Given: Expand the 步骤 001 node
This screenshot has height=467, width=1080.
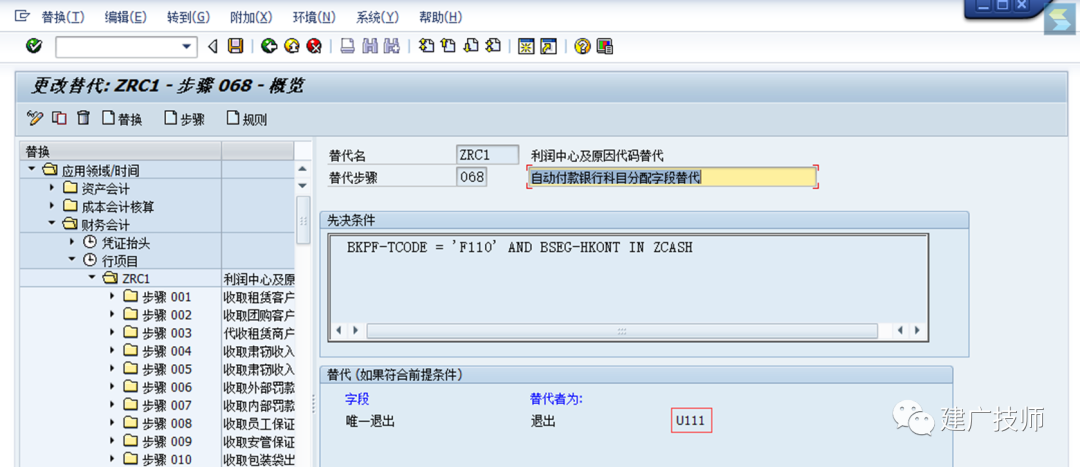Looking at the screenshot, I should 112,296.
